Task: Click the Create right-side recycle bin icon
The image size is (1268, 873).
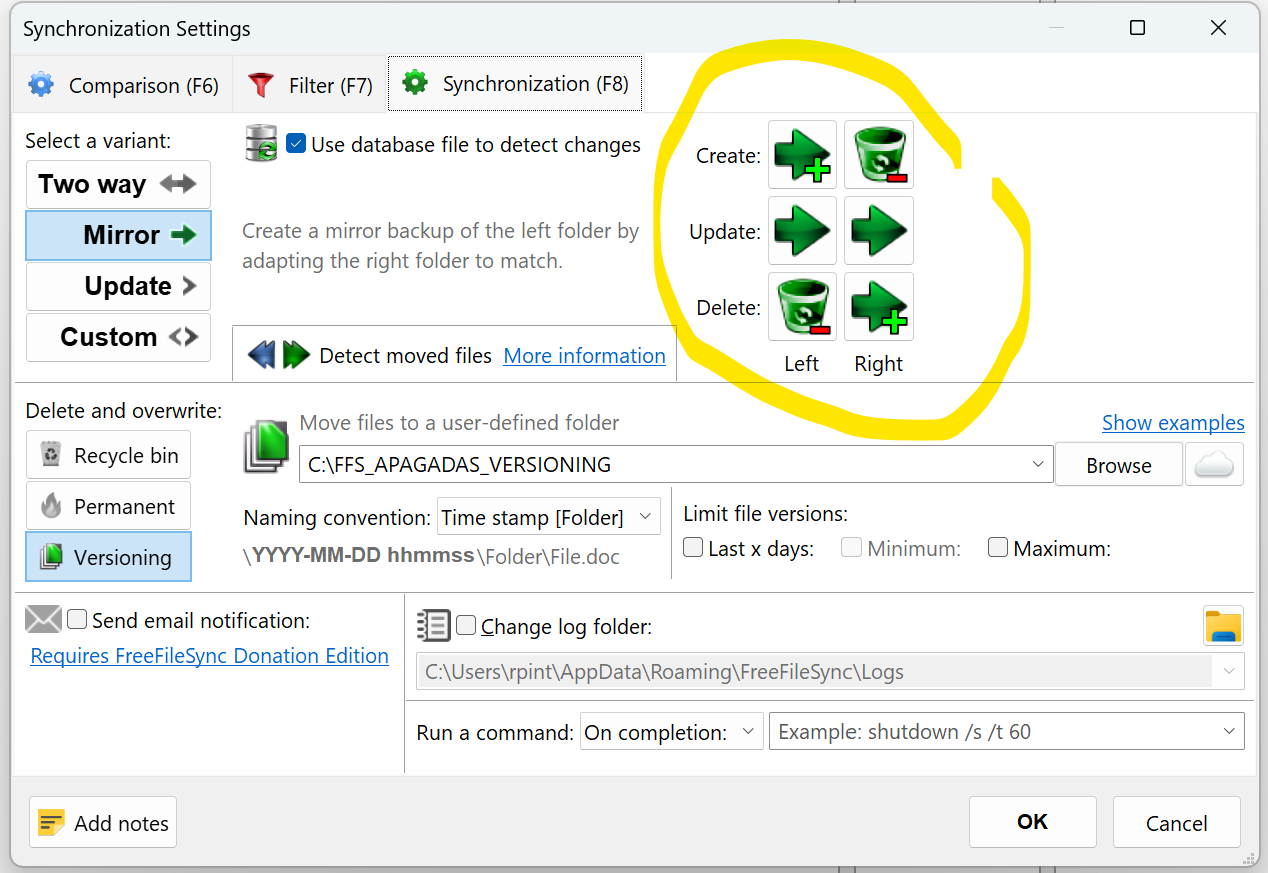Action: coord(879,155)
